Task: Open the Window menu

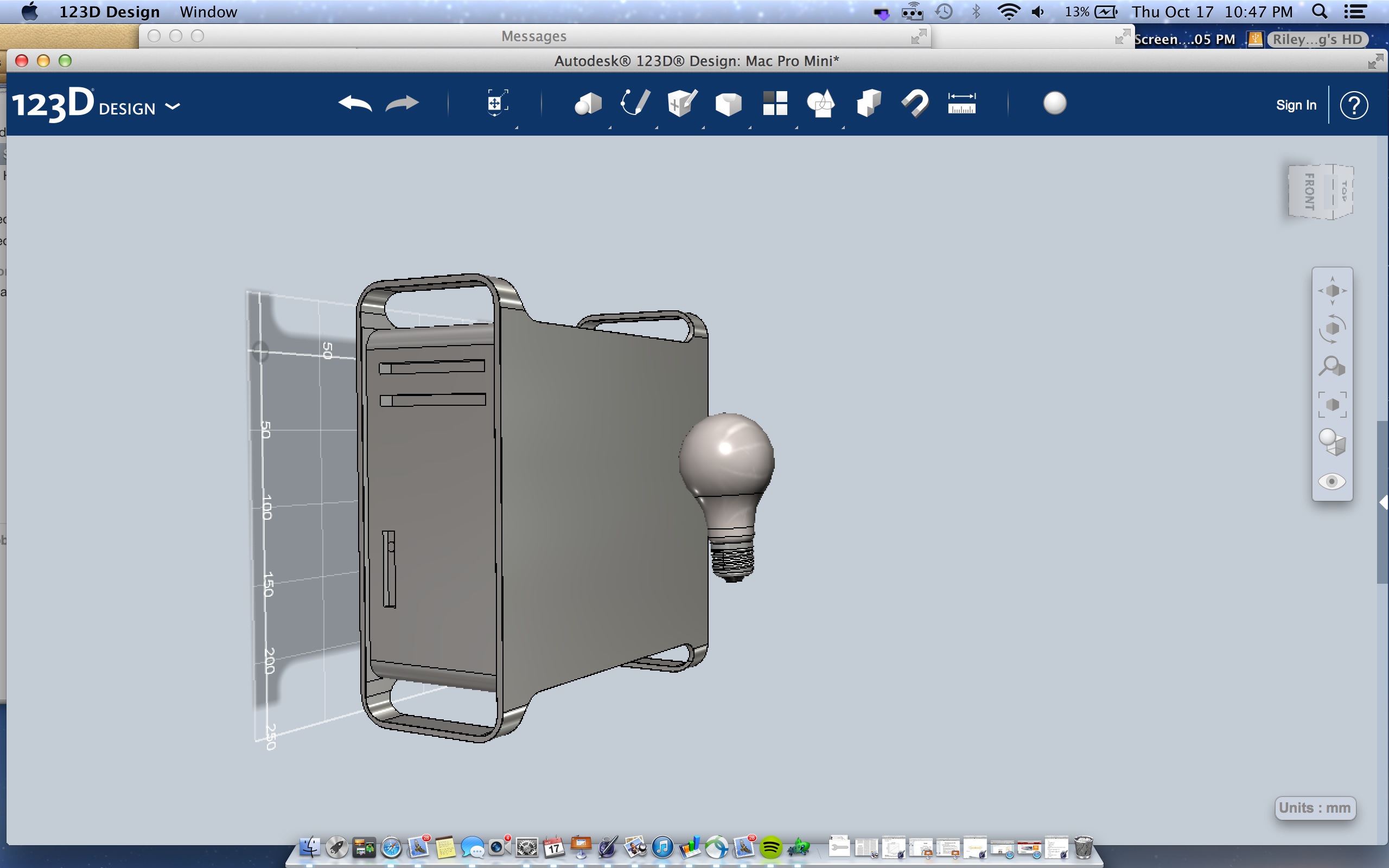Action: click(x=208, y=11)
